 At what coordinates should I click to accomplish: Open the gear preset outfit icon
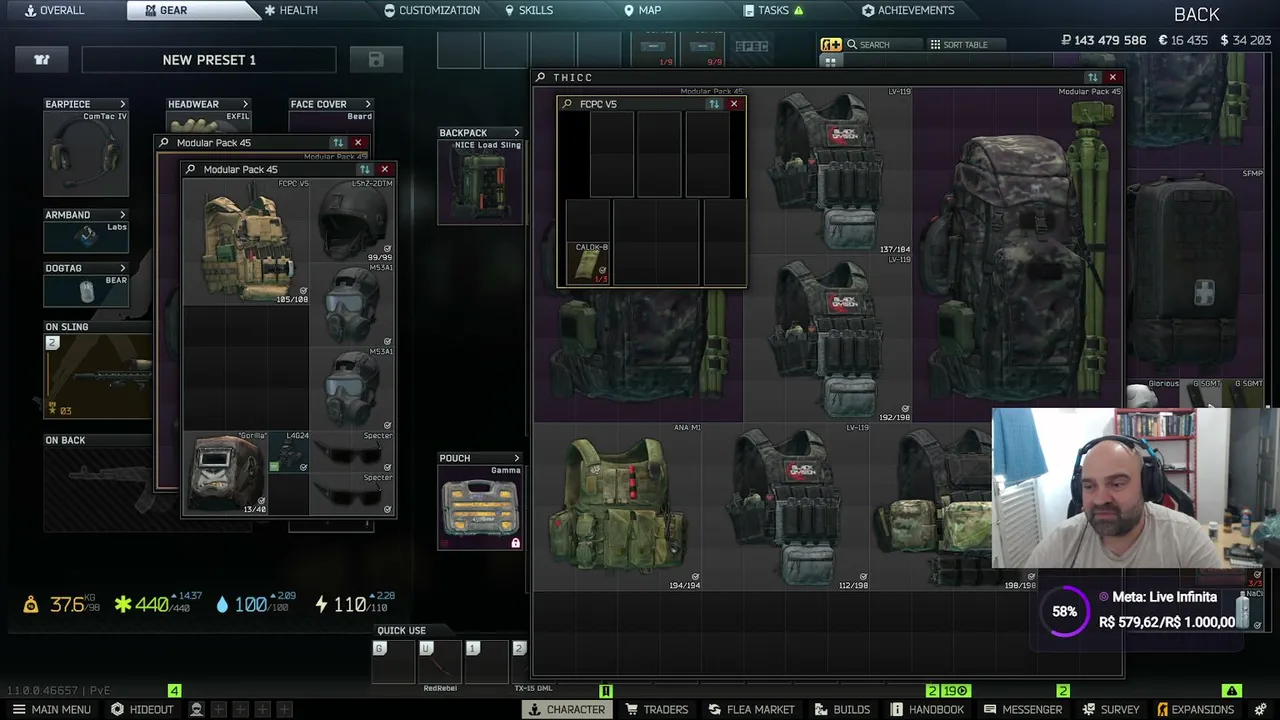tap(42, 60)
